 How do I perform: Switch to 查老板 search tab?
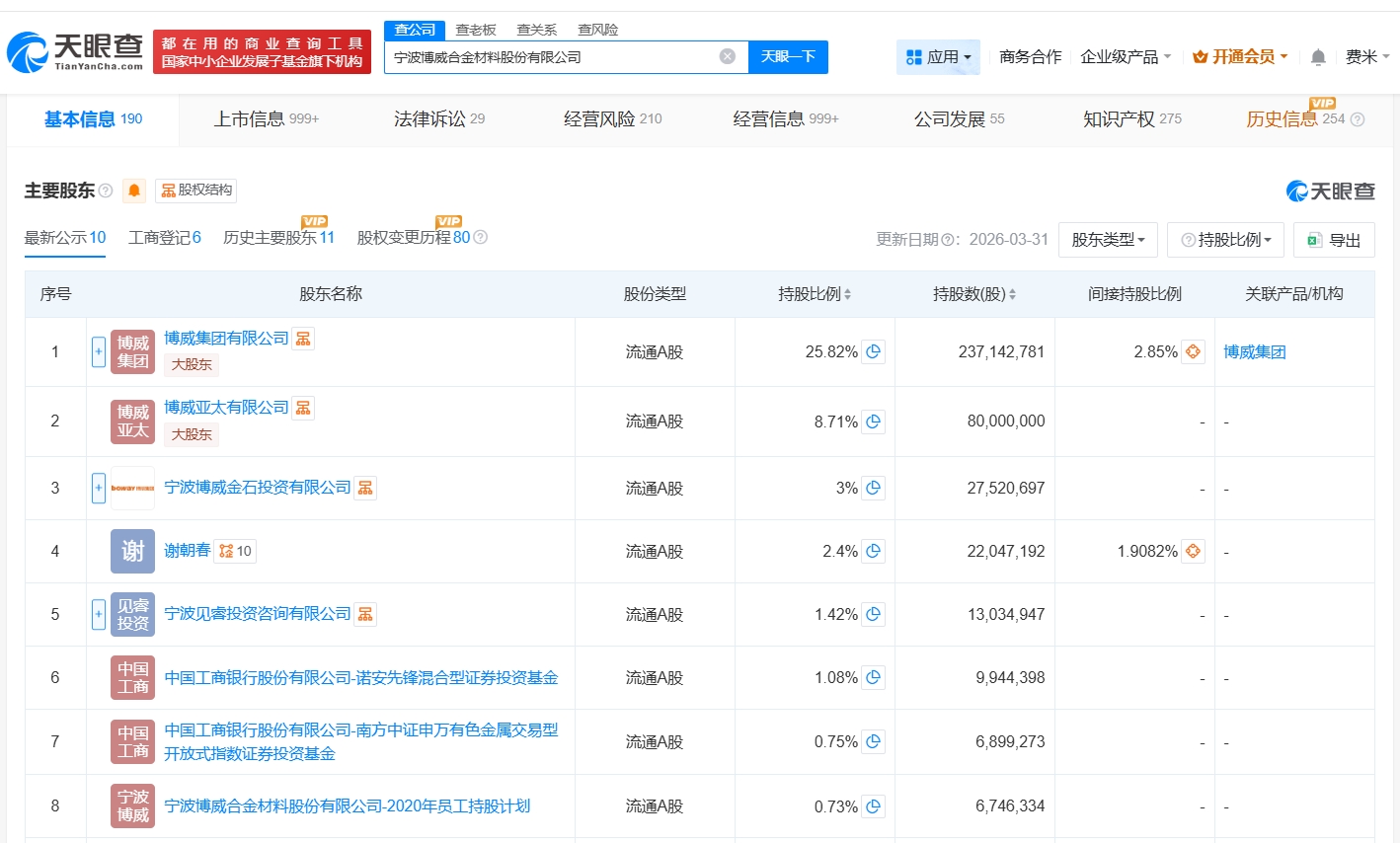click(476, 30)
